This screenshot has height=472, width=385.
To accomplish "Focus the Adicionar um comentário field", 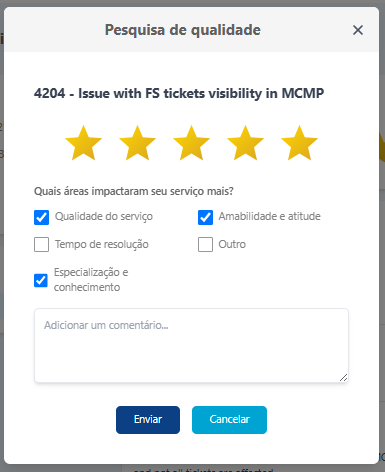I will 191,345.
